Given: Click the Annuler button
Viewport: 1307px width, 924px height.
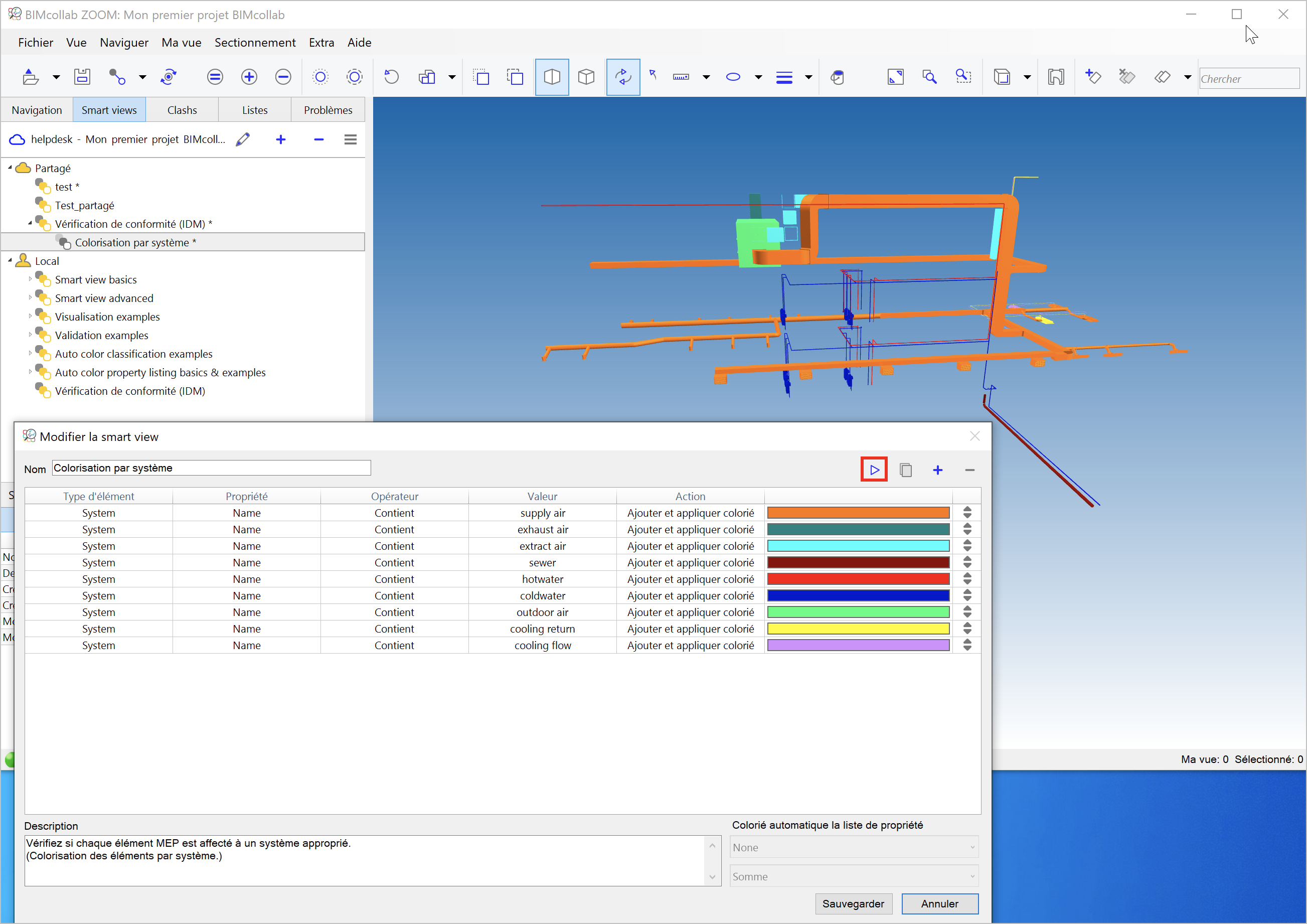Looking at the screenshot, I should pyautogui.click(x=939, y=903).
